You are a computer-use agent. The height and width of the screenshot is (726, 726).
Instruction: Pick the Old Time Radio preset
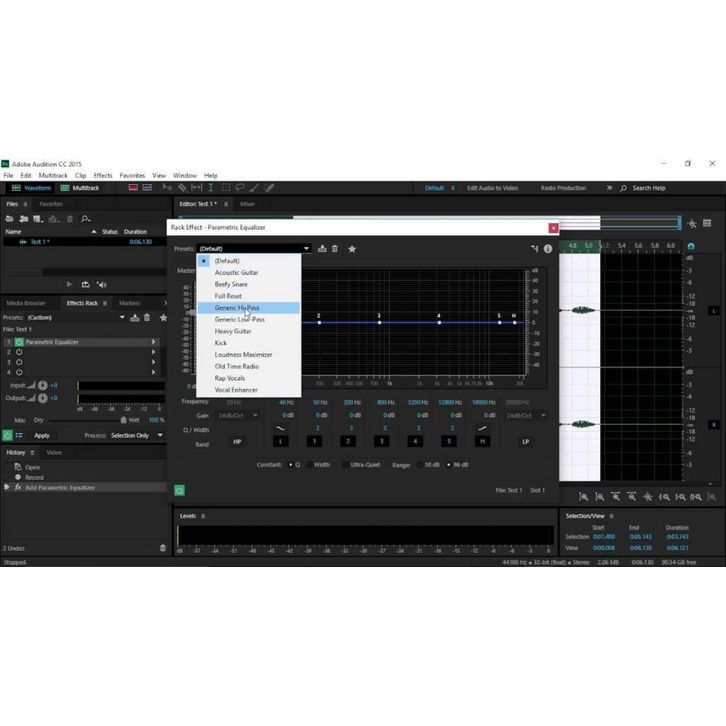click(x=236, y=366)
